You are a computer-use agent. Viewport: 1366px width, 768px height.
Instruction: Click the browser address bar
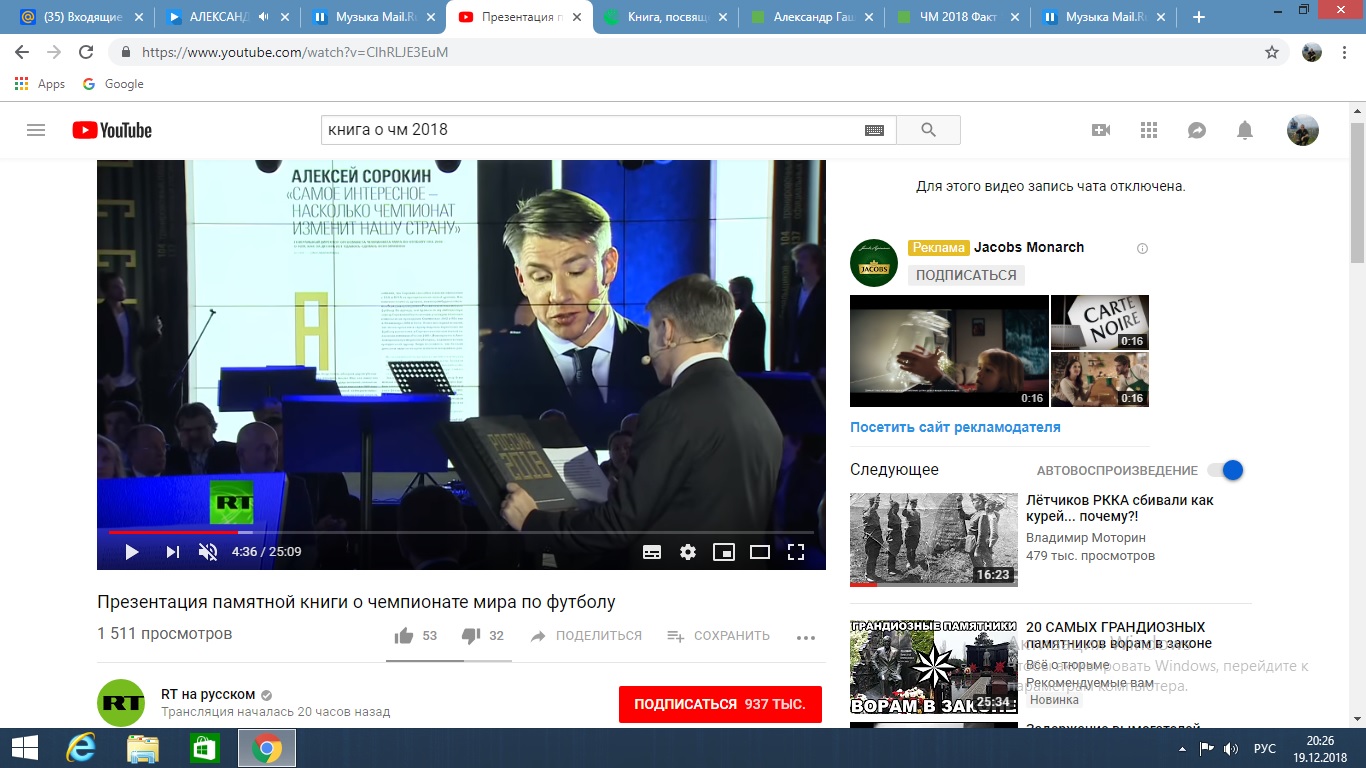coord(690,52)
